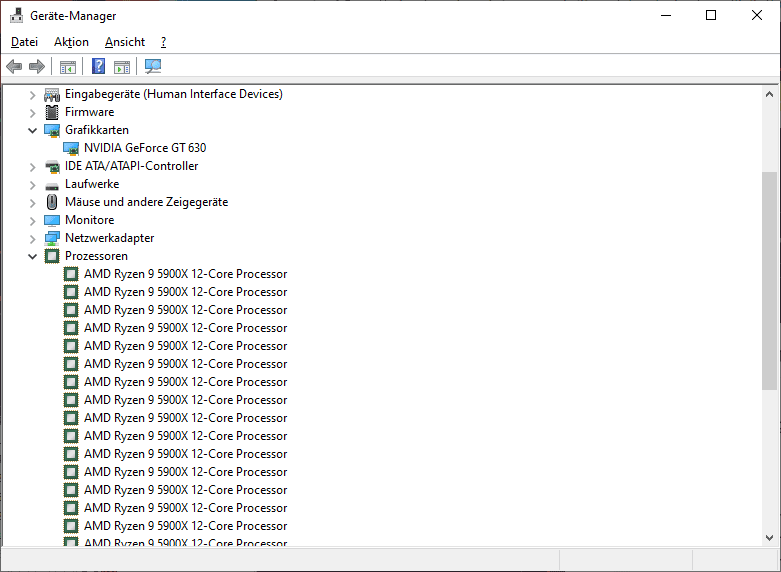Click the scrollbar up arrow
The image size is (781, 572).
(769, 94)
